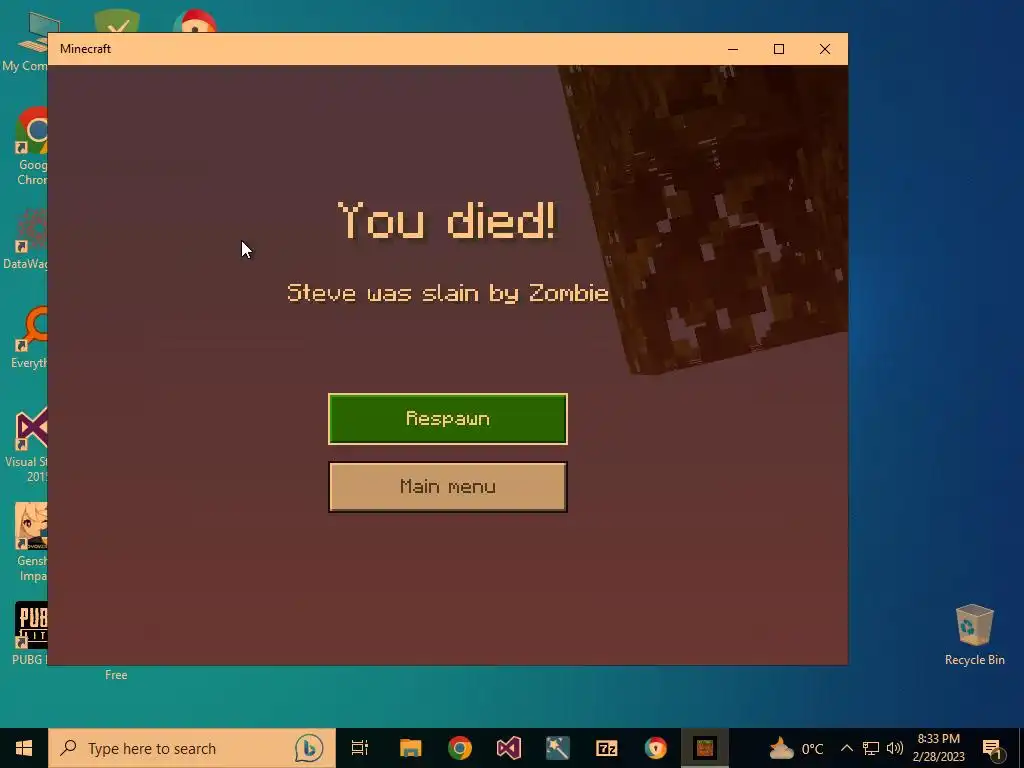1024x768 pixels.
Task: Open Bing chat icon in search box
Action: click(x=309, y=748)
